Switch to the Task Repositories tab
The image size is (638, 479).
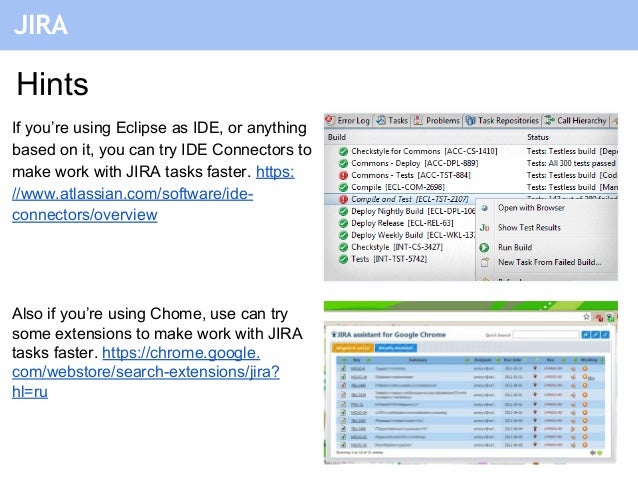[503, 120]
